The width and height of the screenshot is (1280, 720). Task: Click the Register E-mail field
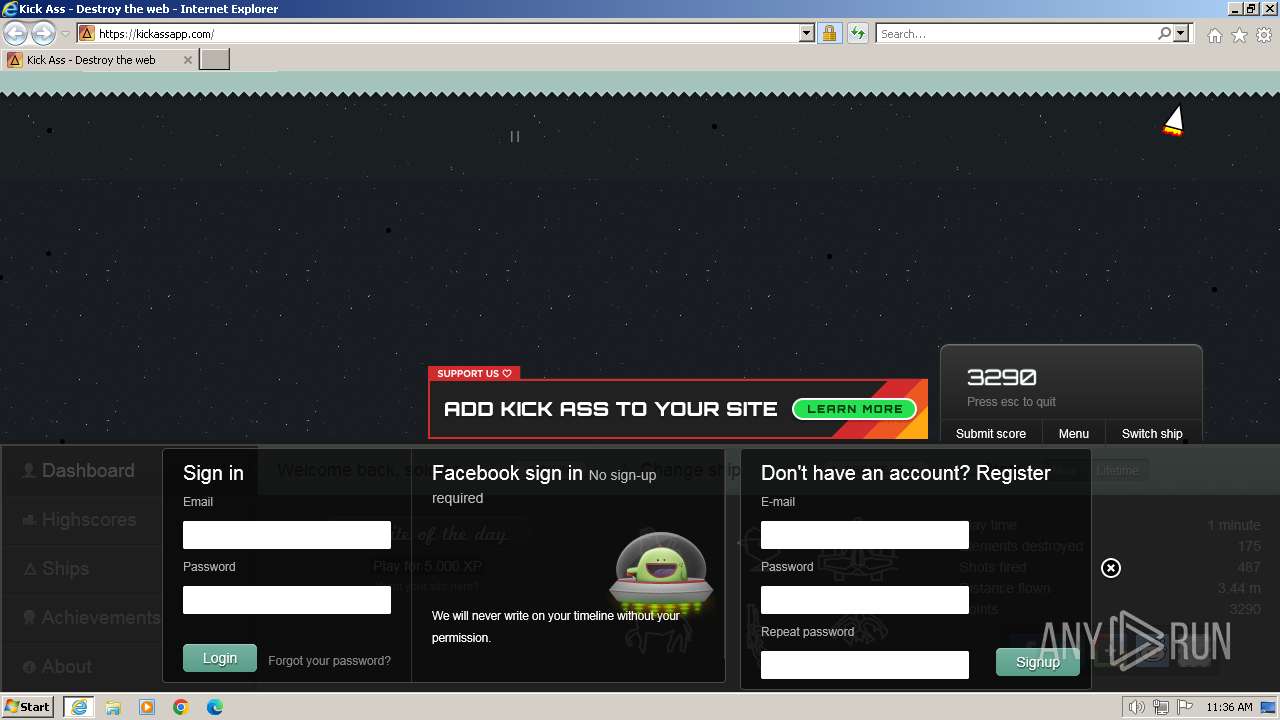pos(865,535)
